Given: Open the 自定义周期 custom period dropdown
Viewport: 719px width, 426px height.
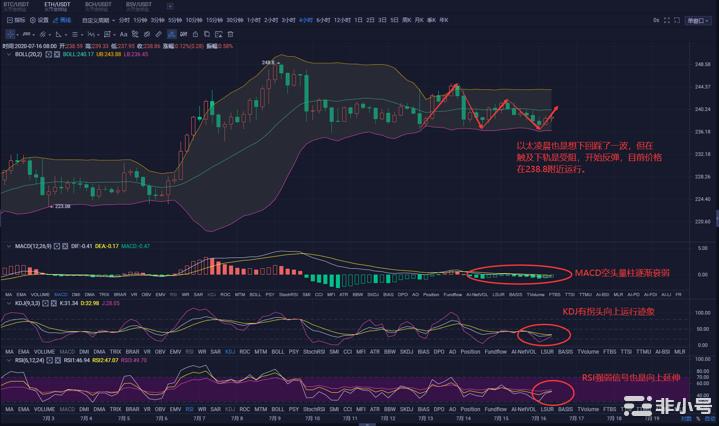Looking at the screenshot, I should click(x=98, y=20).
